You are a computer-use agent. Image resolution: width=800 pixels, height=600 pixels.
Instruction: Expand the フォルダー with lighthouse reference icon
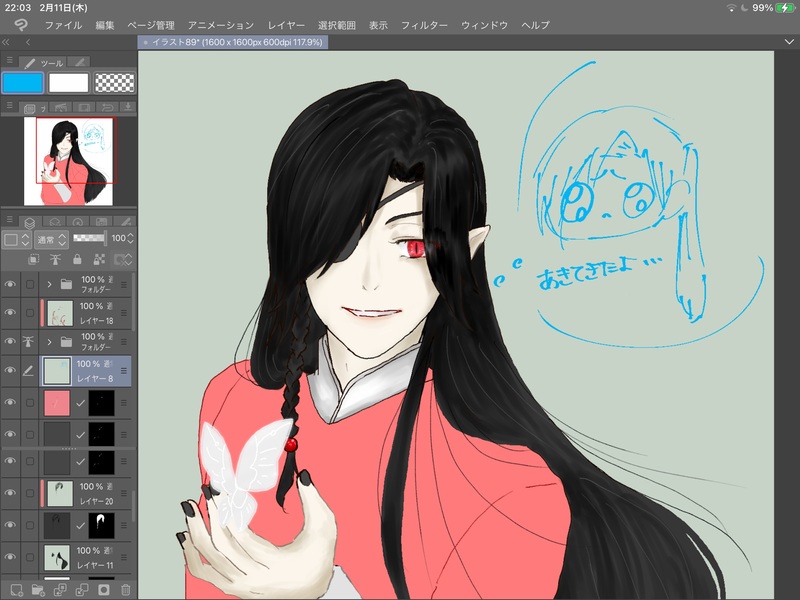pyautogui.click(x=49, y=341)
